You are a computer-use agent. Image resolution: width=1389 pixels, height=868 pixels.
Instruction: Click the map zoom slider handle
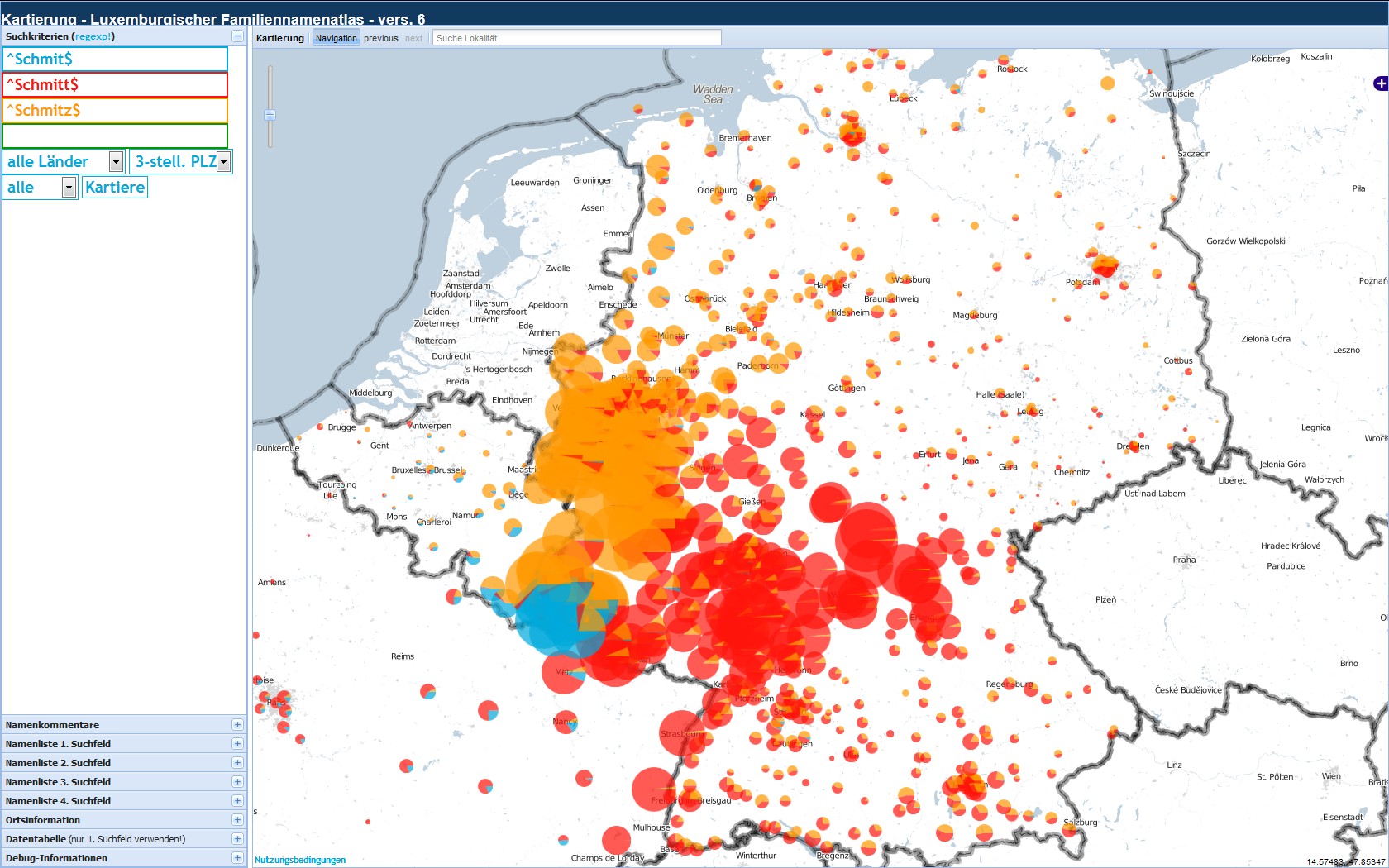tap(270, 115)
